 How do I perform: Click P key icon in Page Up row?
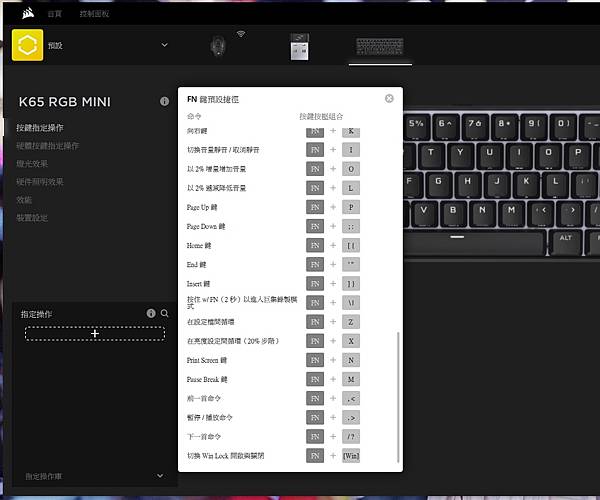351,207
